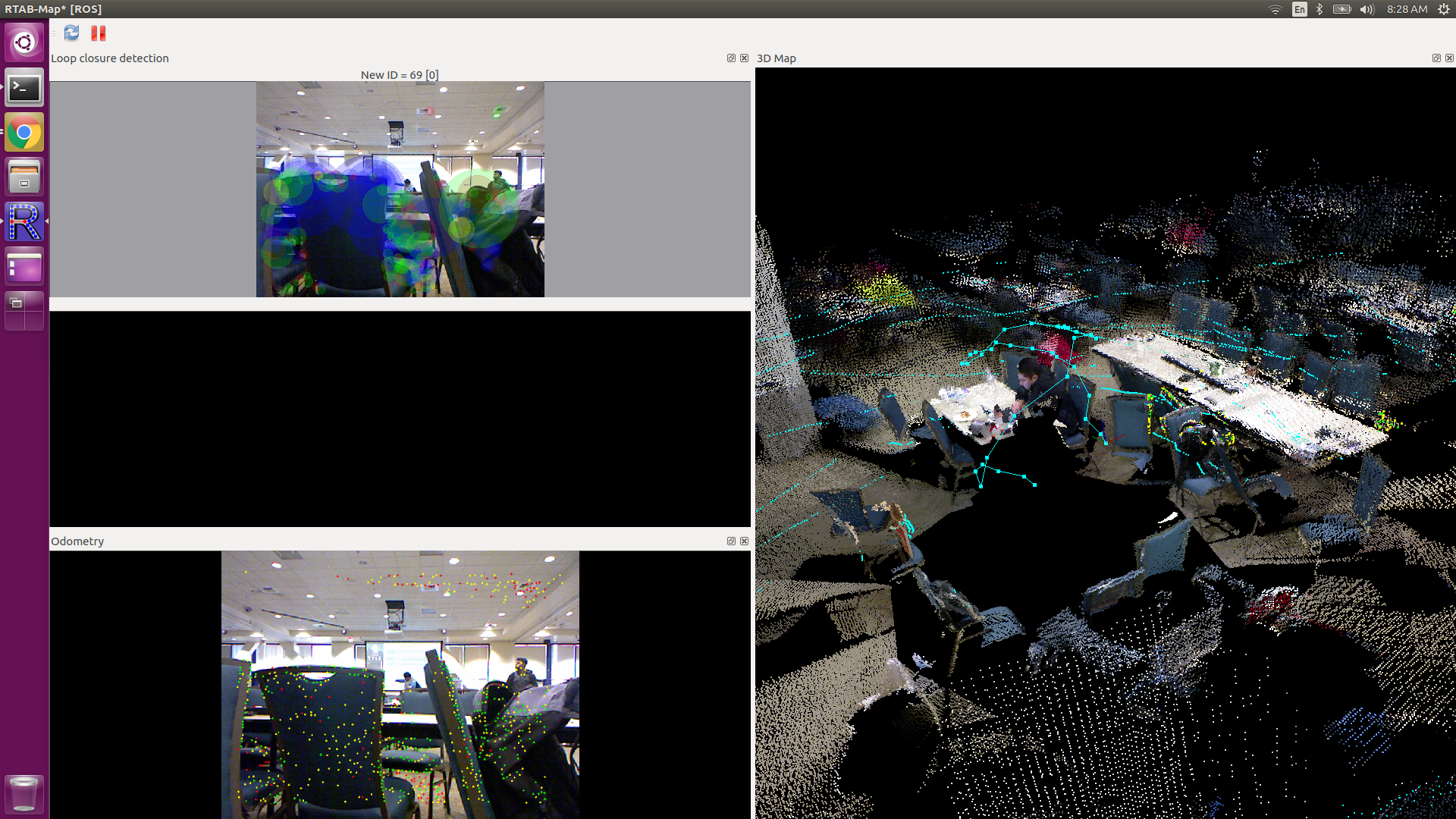Launch Google Chrome from the launcher
Viewport: 1456px width, 819px height.
[x=24, y=133]
